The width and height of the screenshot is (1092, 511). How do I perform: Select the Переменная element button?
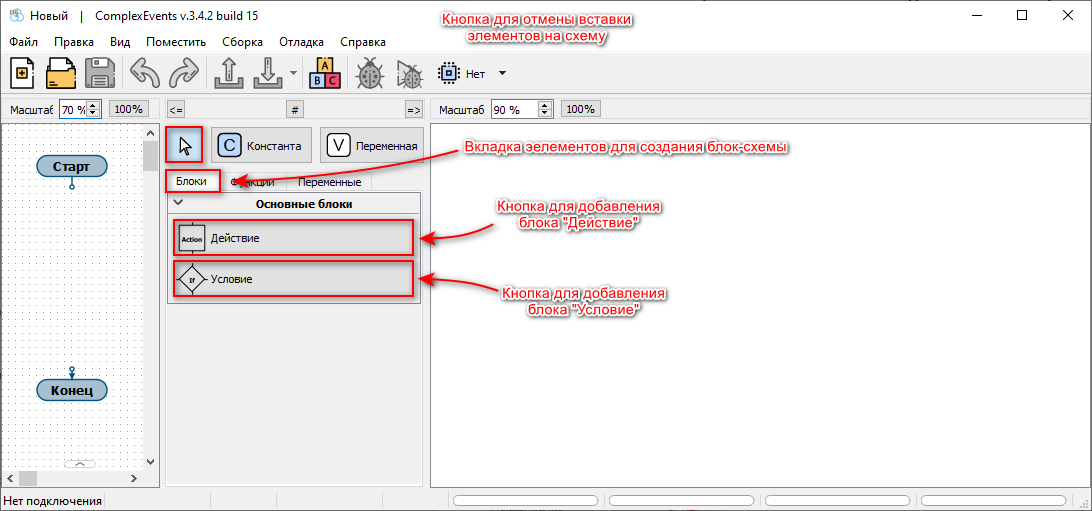click(372, 145)
